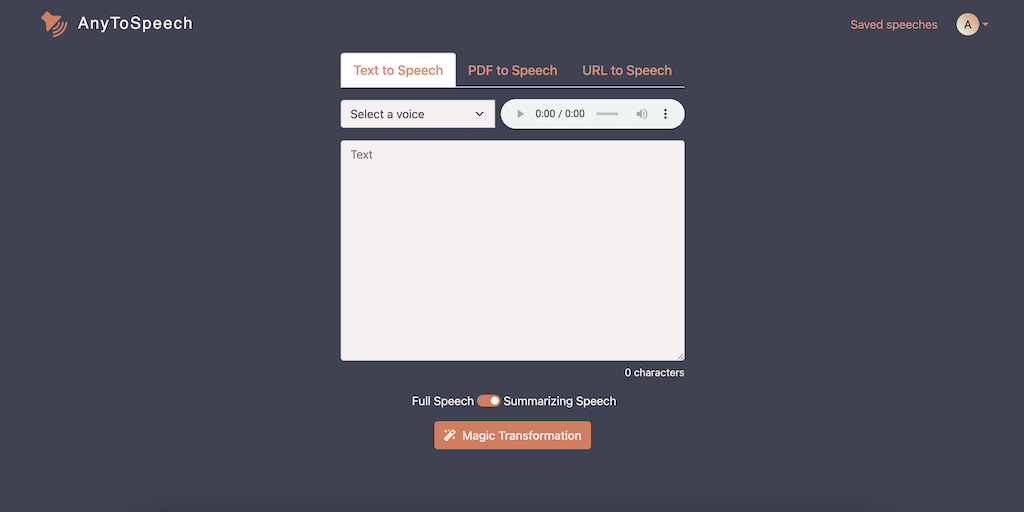Click the audio player seek bar
The width and height of the screenshot is (1024, 512).
(x=607, y=114)
